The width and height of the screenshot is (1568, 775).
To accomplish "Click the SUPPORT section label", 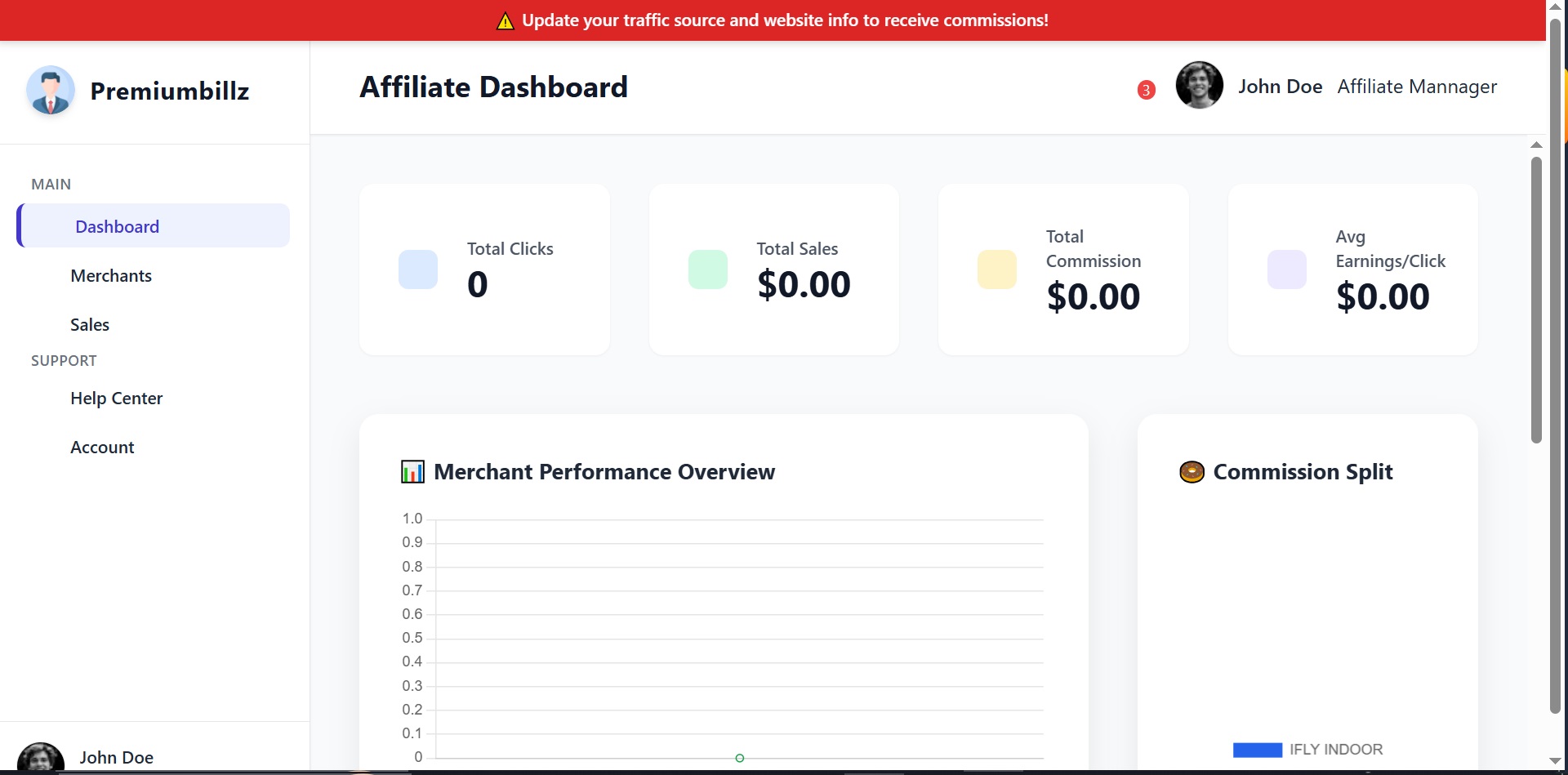I will (x=64, y=361).
